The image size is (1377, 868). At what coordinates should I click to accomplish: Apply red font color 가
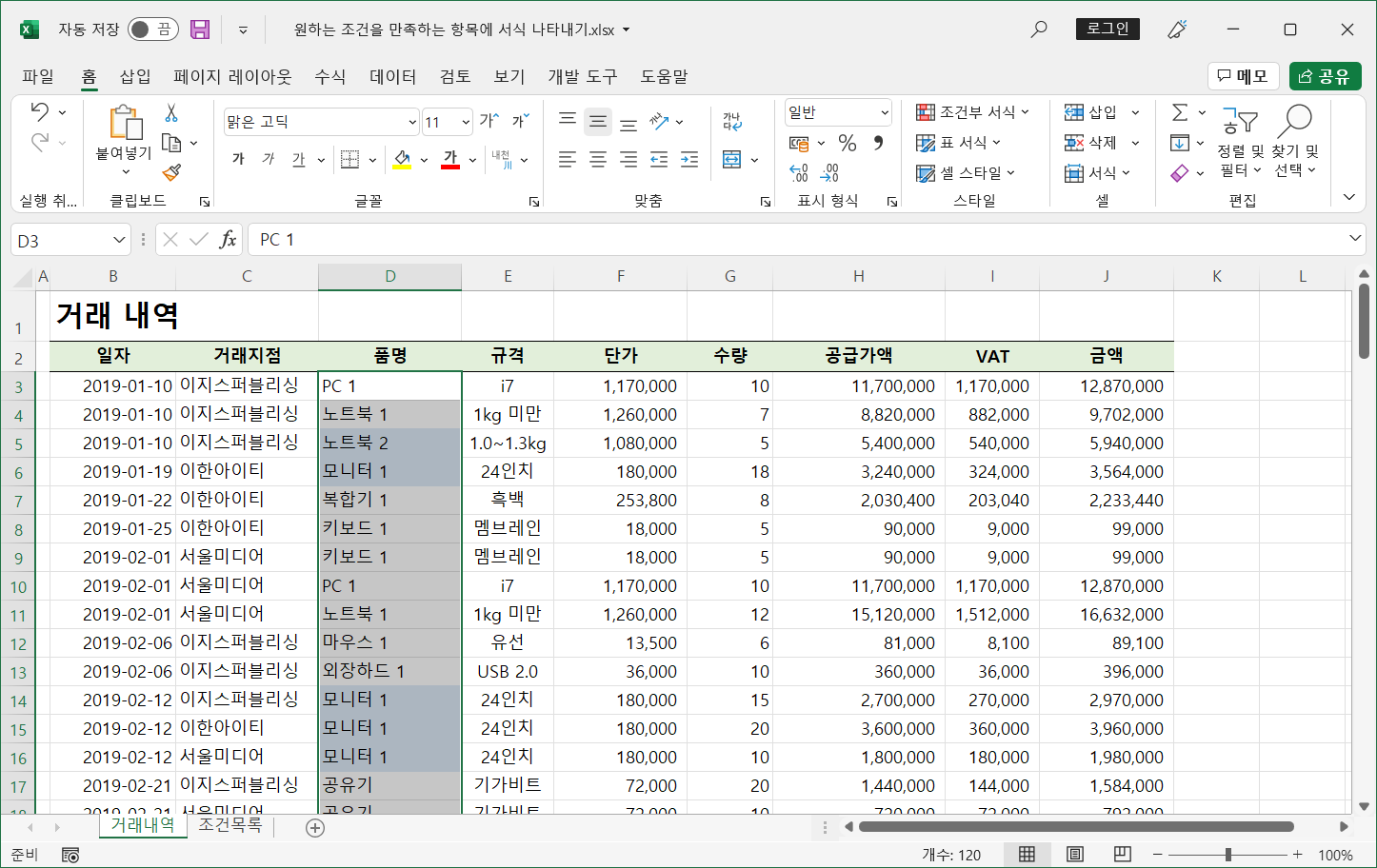(450, 159)
